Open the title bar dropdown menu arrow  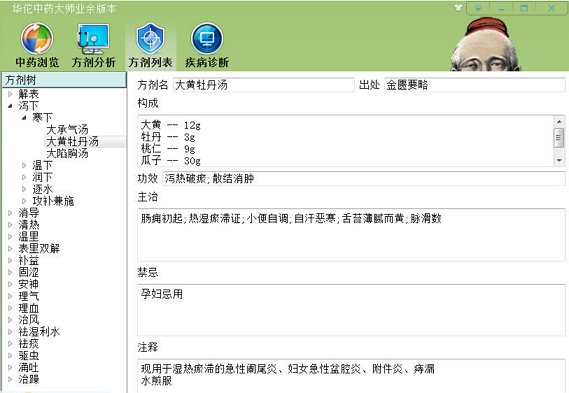coord(478,8)
